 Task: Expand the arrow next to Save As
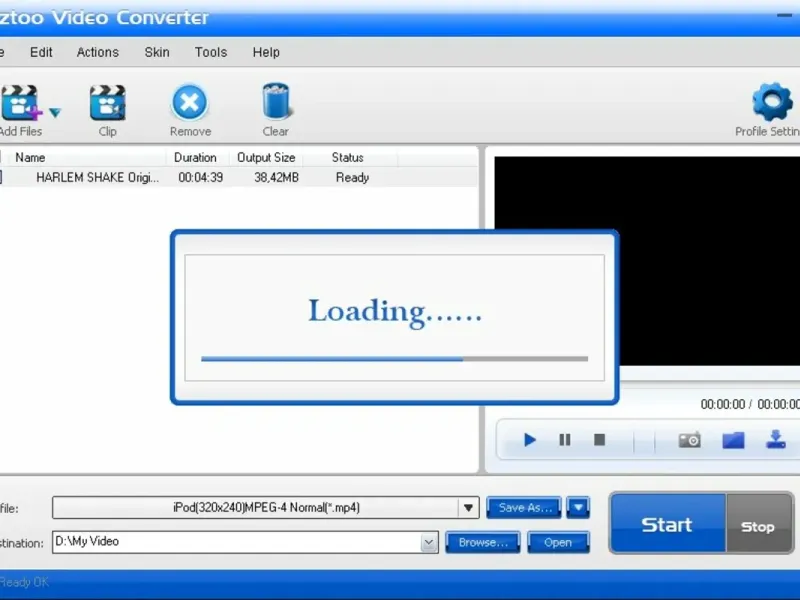tap(578, 508)
